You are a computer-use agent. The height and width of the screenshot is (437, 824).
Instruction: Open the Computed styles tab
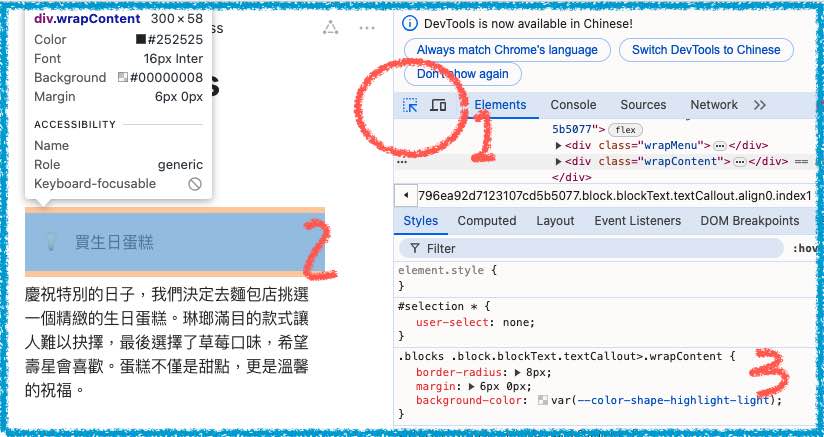pyautogui.click(x=486, y=221)
